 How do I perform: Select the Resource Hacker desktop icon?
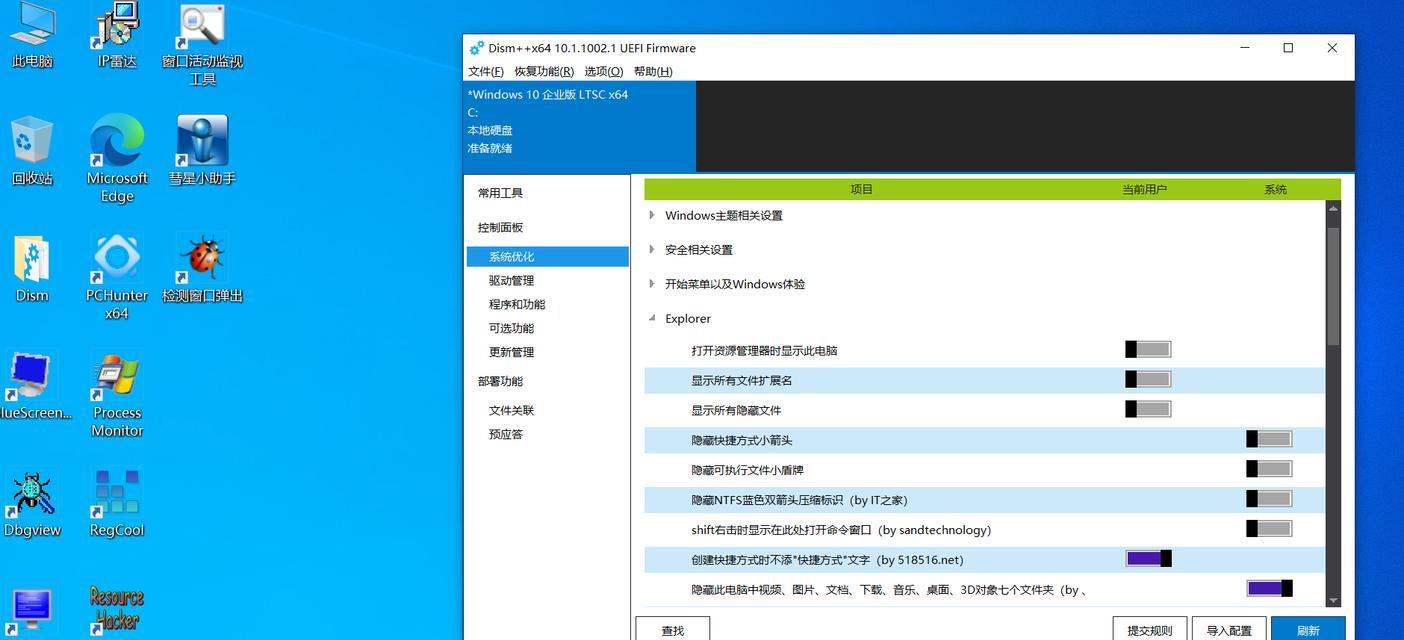pyautogui.click(x=117, y=610)
